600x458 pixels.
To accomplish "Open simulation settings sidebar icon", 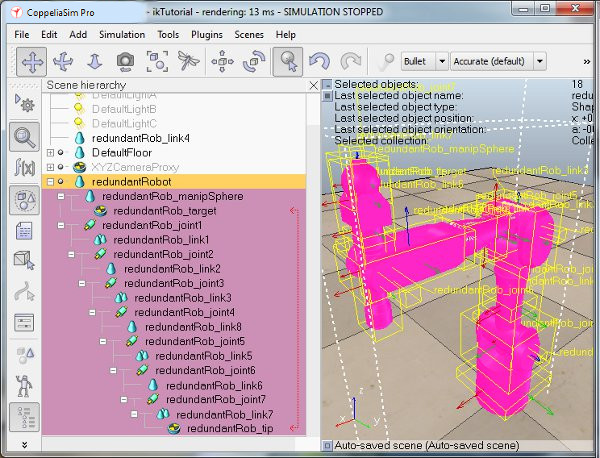I will (x=24, y=103).
